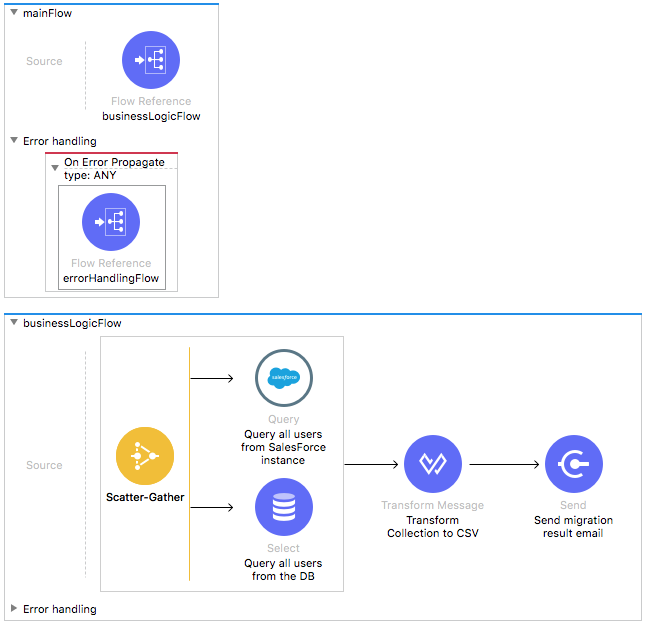Open the Salesforce Query component icon
Viewport: 646px width, 625px height.
284,379
